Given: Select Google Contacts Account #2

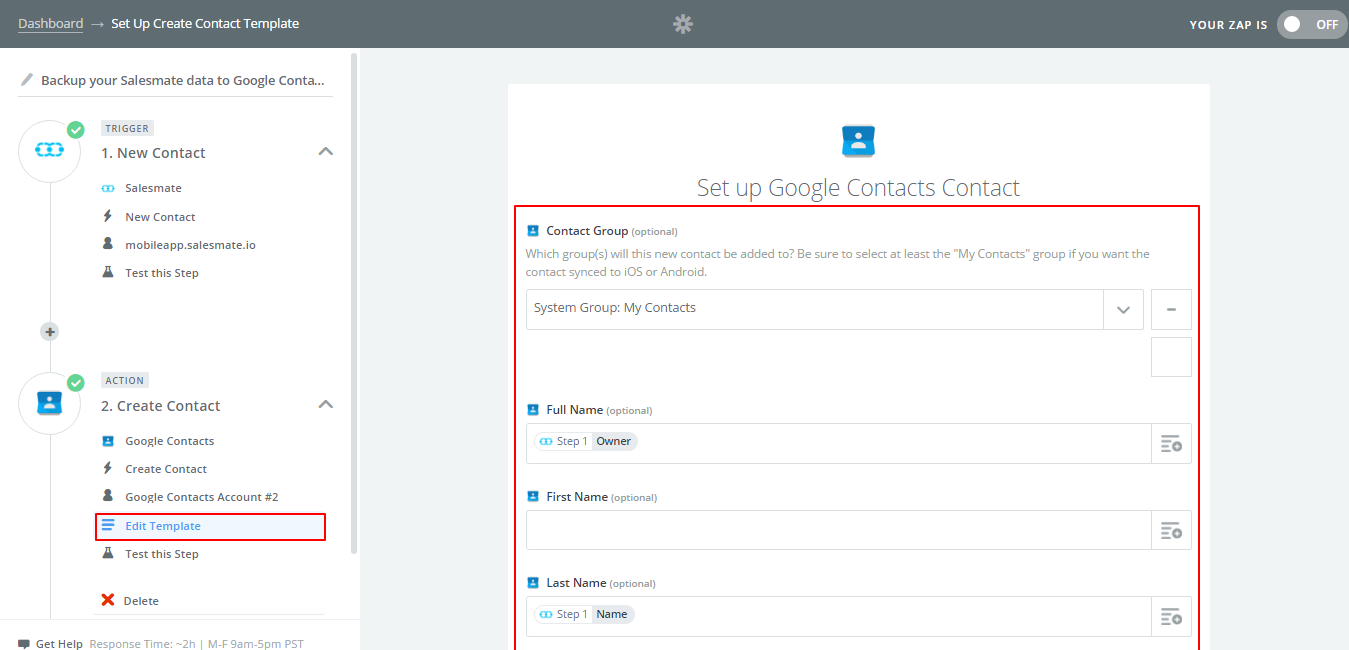Looking at the screenshot, I should 202,497.
